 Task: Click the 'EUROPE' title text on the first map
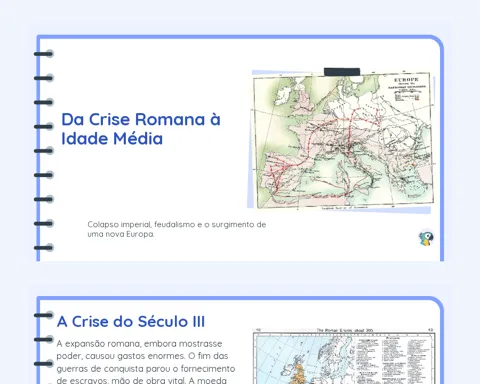tap(406, 80)
